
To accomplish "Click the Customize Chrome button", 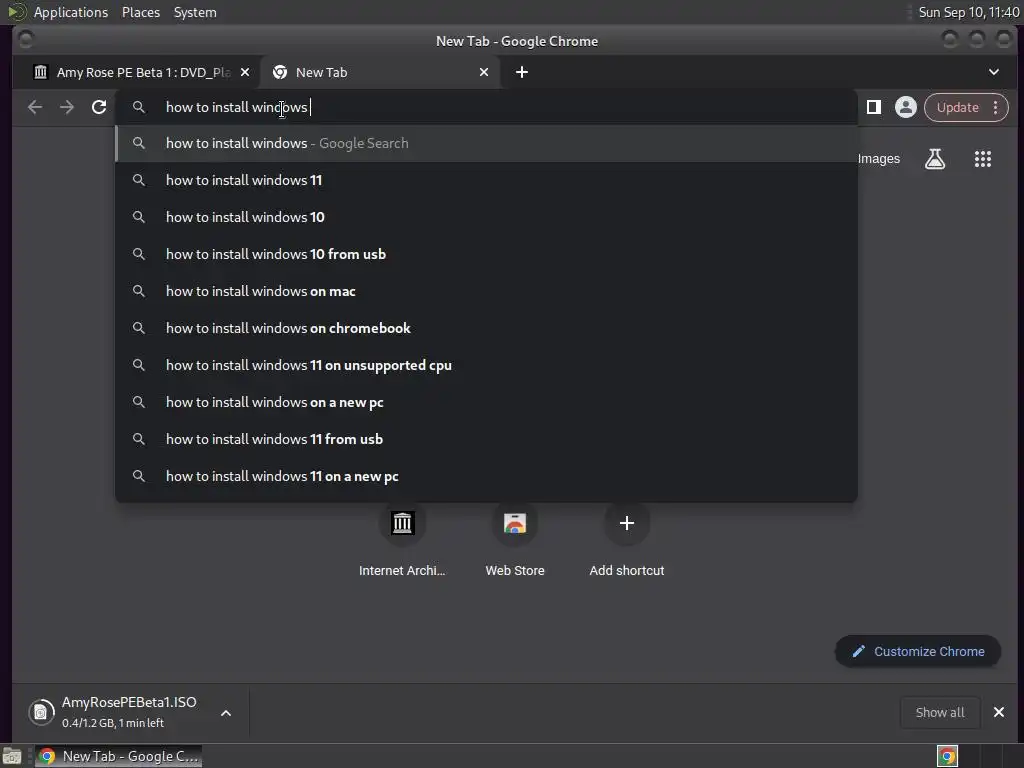I will [x=918, y=651].
